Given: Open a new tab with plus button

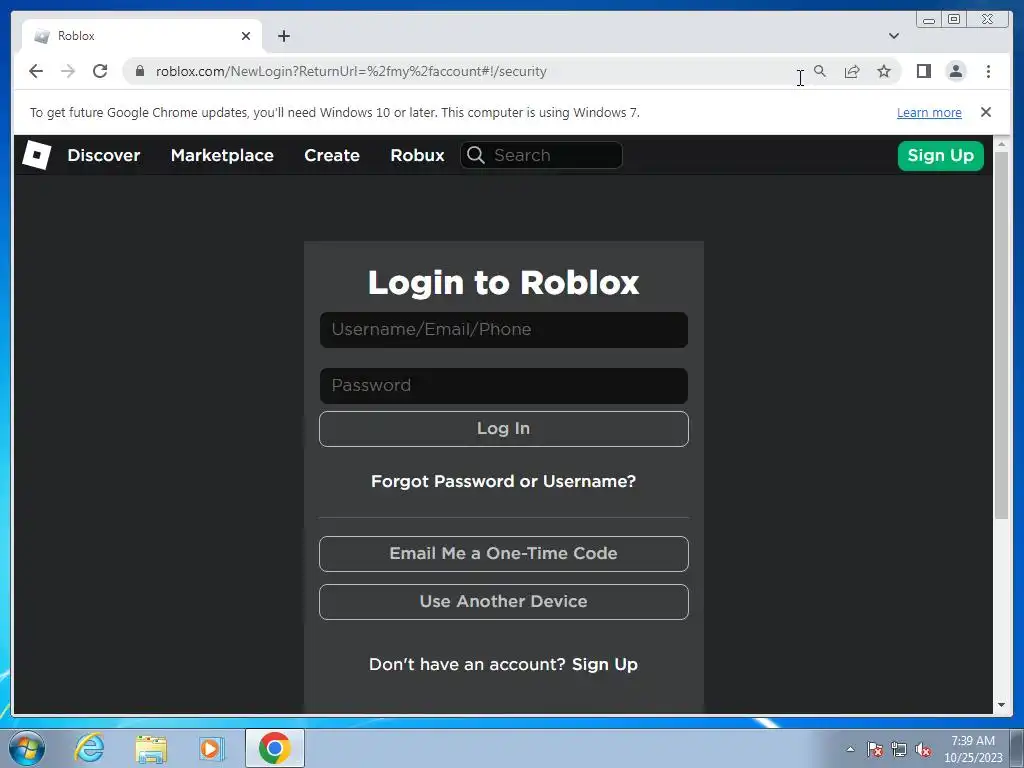Looking at the screenshot, I should pos(283,36).
